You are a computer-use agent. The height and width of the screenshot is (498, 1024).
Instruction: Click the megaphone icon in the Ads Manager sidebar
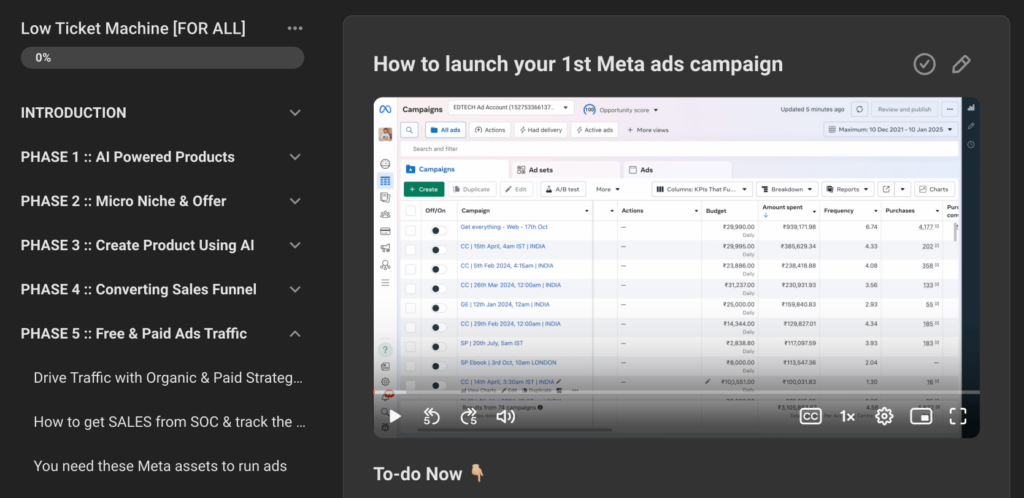pyautogui.click(x=385, y=248)
